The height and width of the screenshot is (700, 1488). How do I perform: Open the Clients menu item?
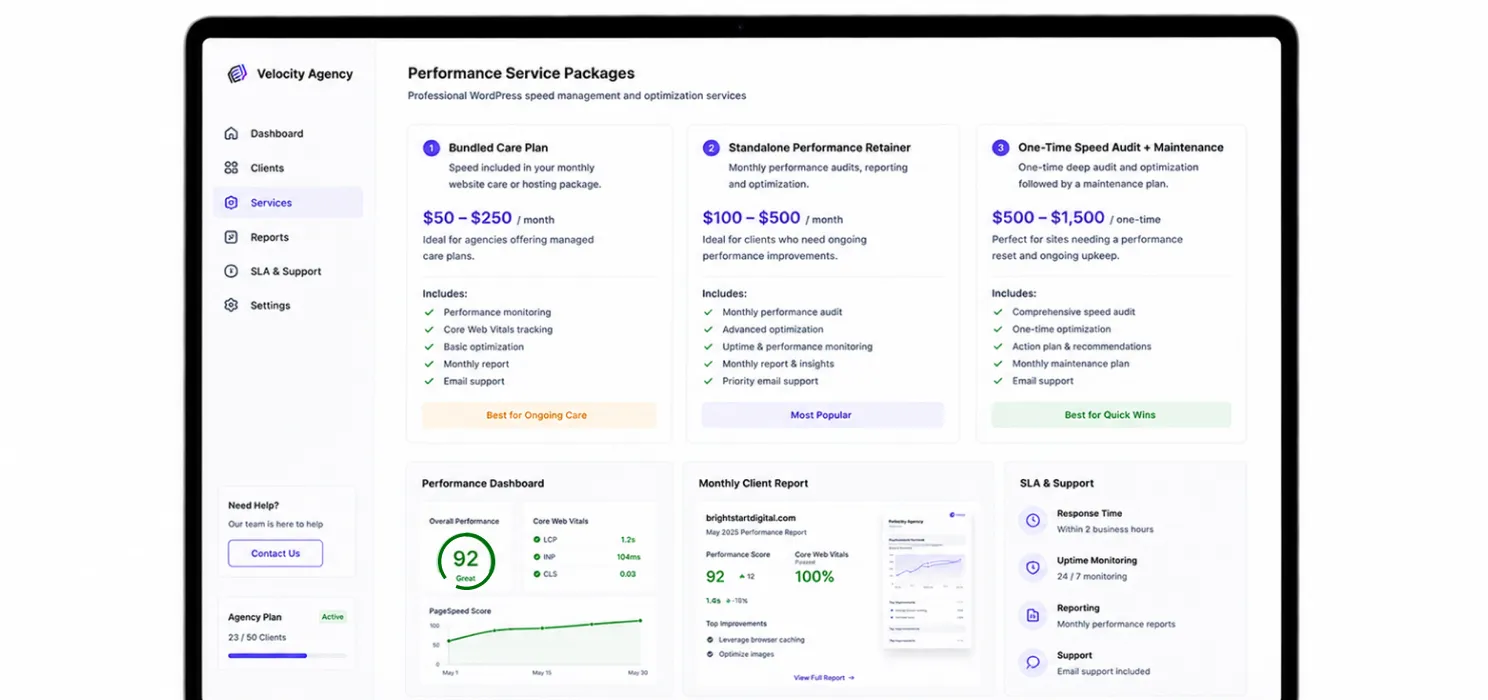tap(288, 168)
